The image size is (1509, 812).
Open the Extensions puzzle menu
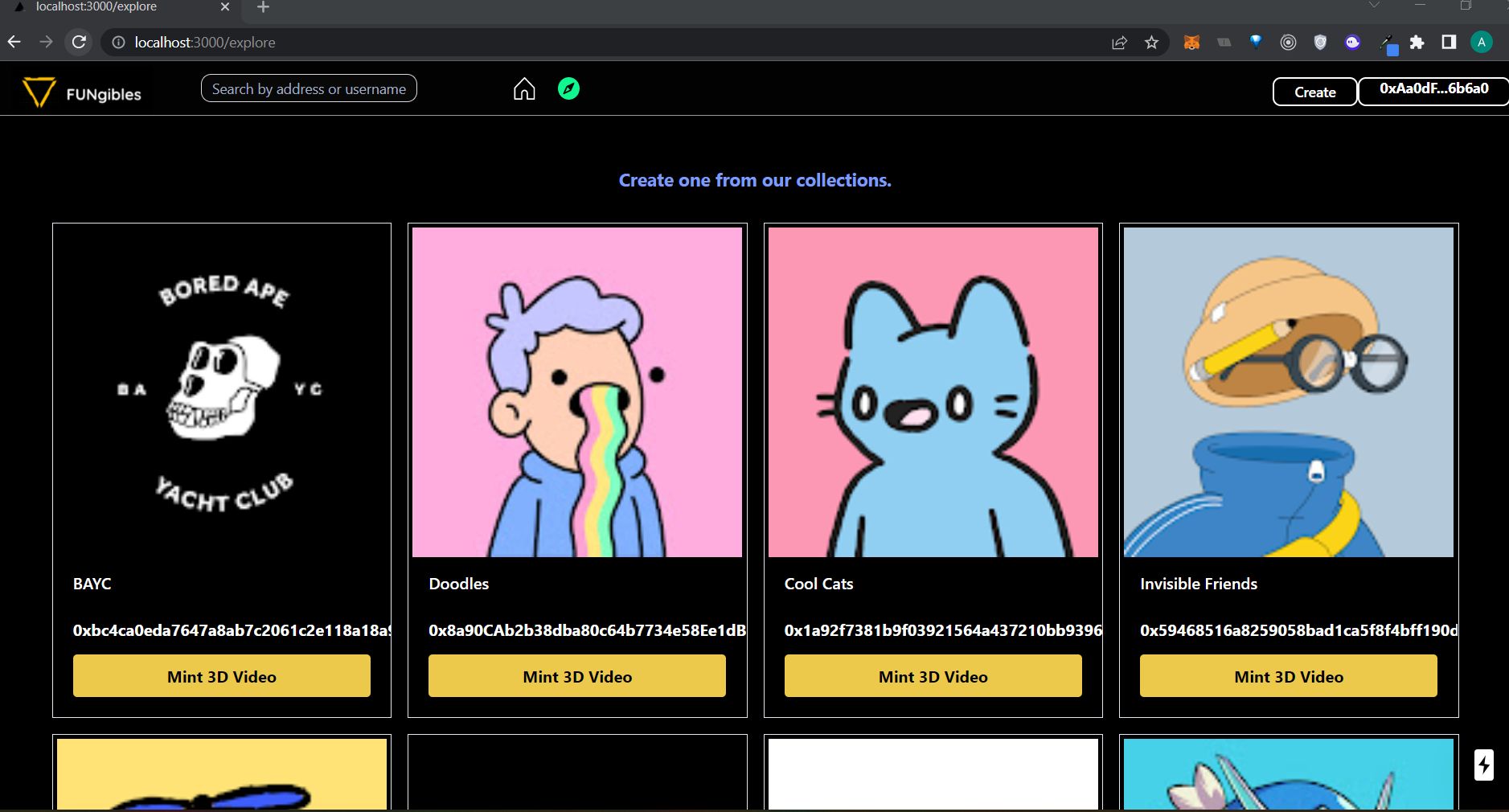[1417, 43]
